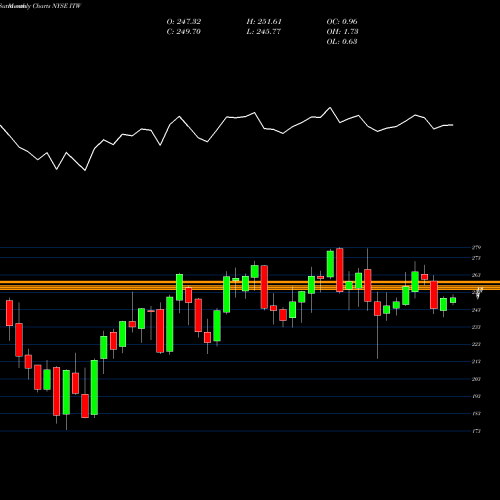Screen dimensions: 500x500
Task: Click the 'OL: 0.63' value
Action: tap(342, 42)
